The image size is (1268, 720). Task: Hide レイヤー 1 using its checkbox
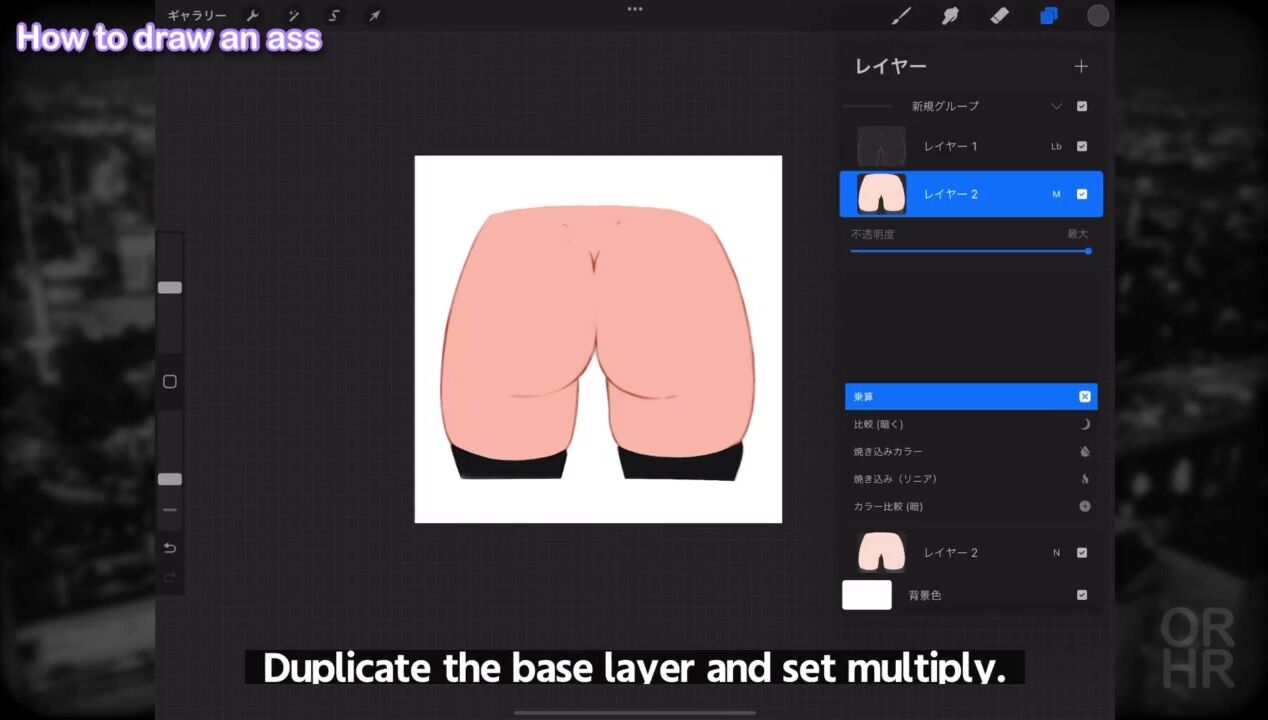click(1082, 146)
